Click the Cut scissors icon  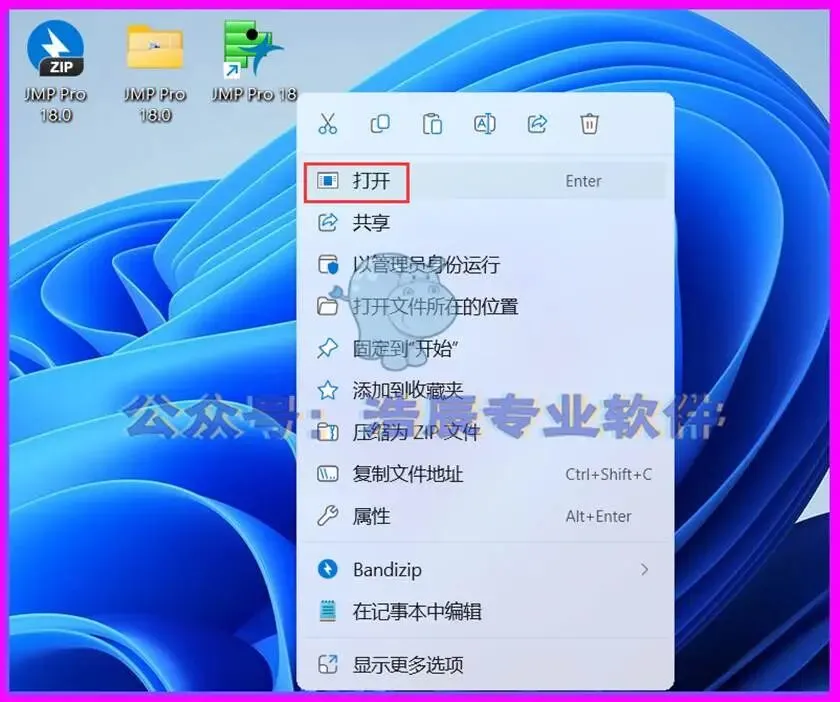click(327, 124)
